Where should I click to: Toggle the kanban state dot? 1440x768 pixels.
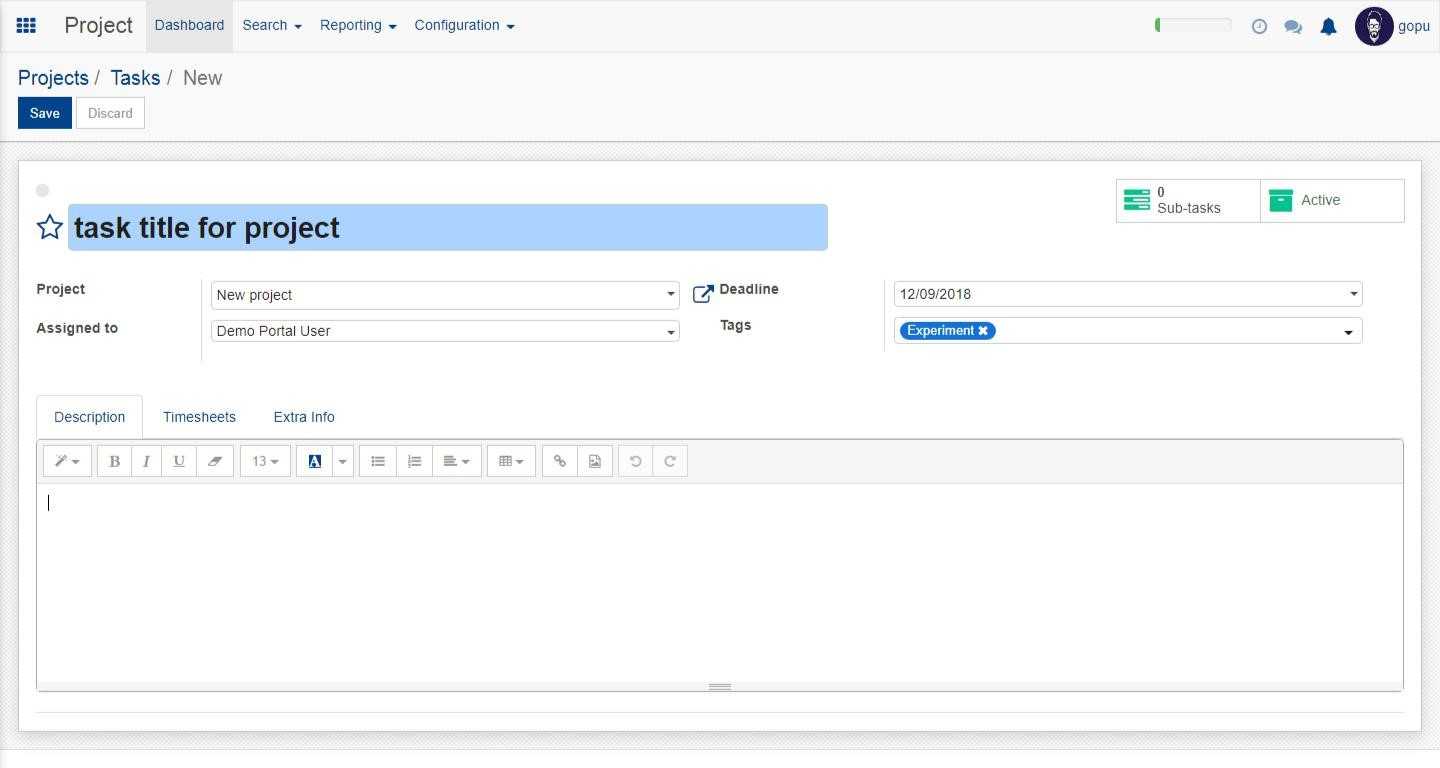click(42, 190)
